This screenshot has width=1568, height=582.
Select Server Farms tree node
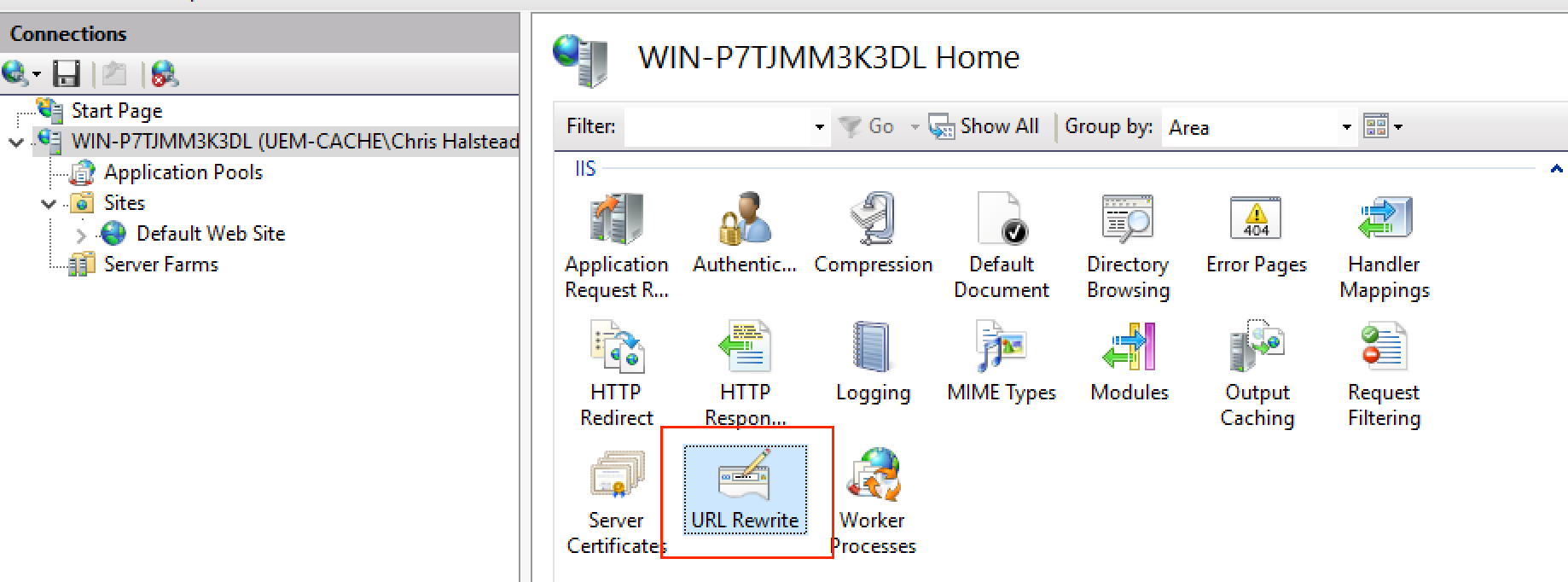click(160, 265)
